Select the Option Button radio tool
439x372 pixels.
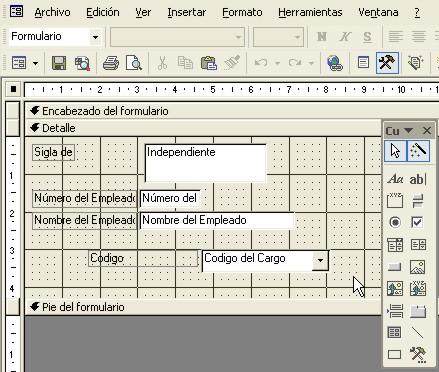point(395,222)
